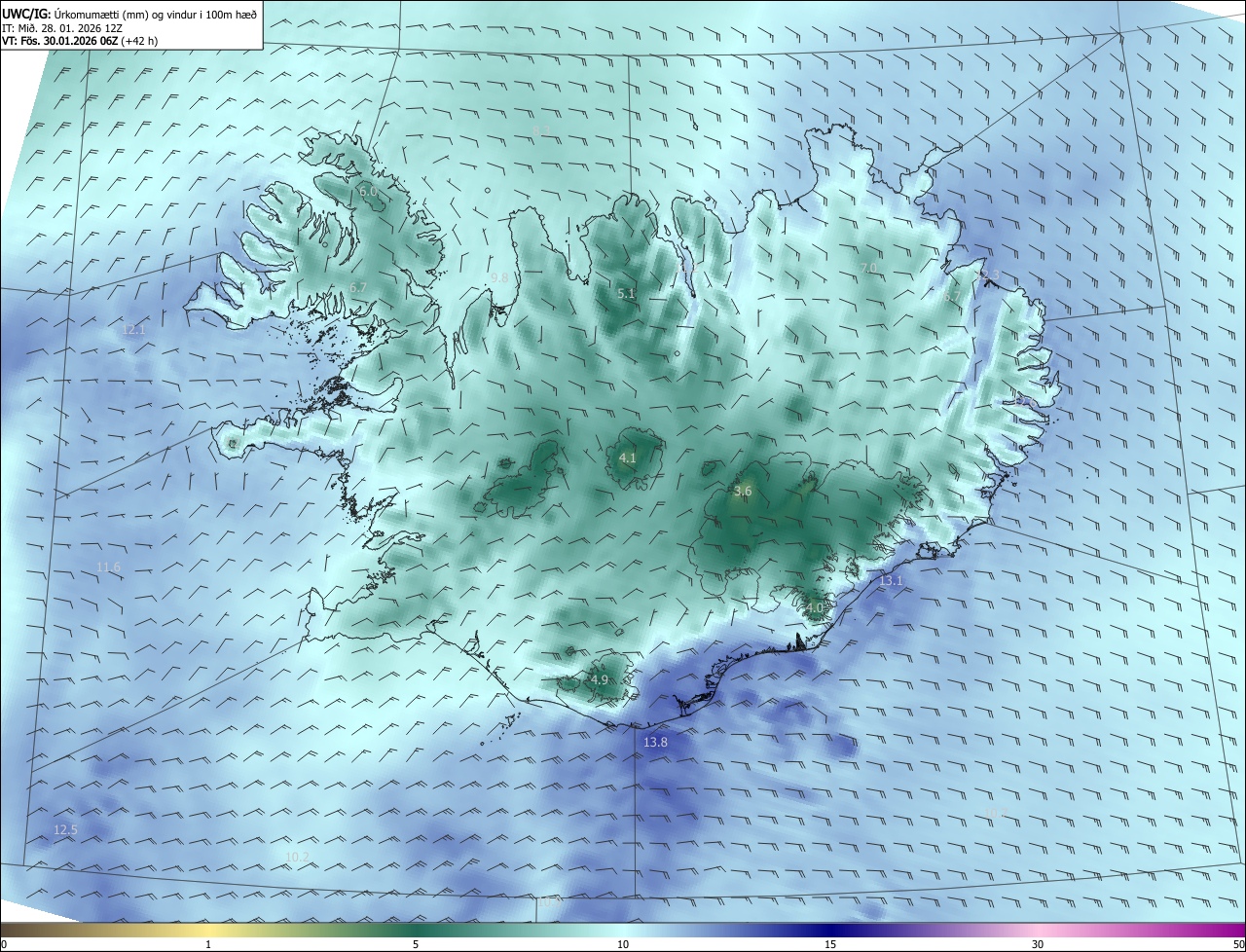Click the 4.9 value on southern glacier
The image size is (1246, 952).
click(x=599, y=679)
